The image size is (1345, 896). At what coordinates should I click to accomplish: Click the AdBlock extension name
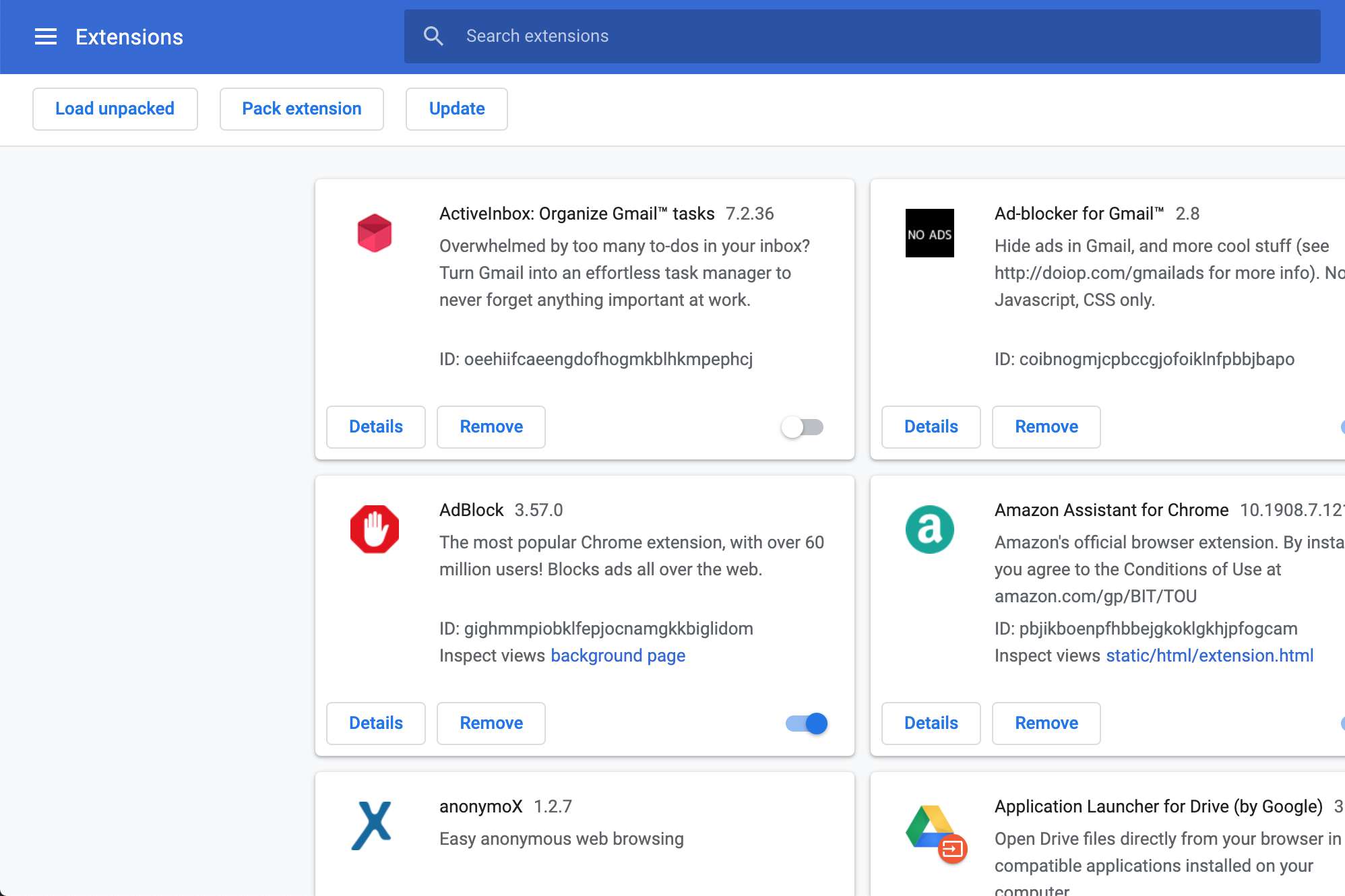point(472,511)
